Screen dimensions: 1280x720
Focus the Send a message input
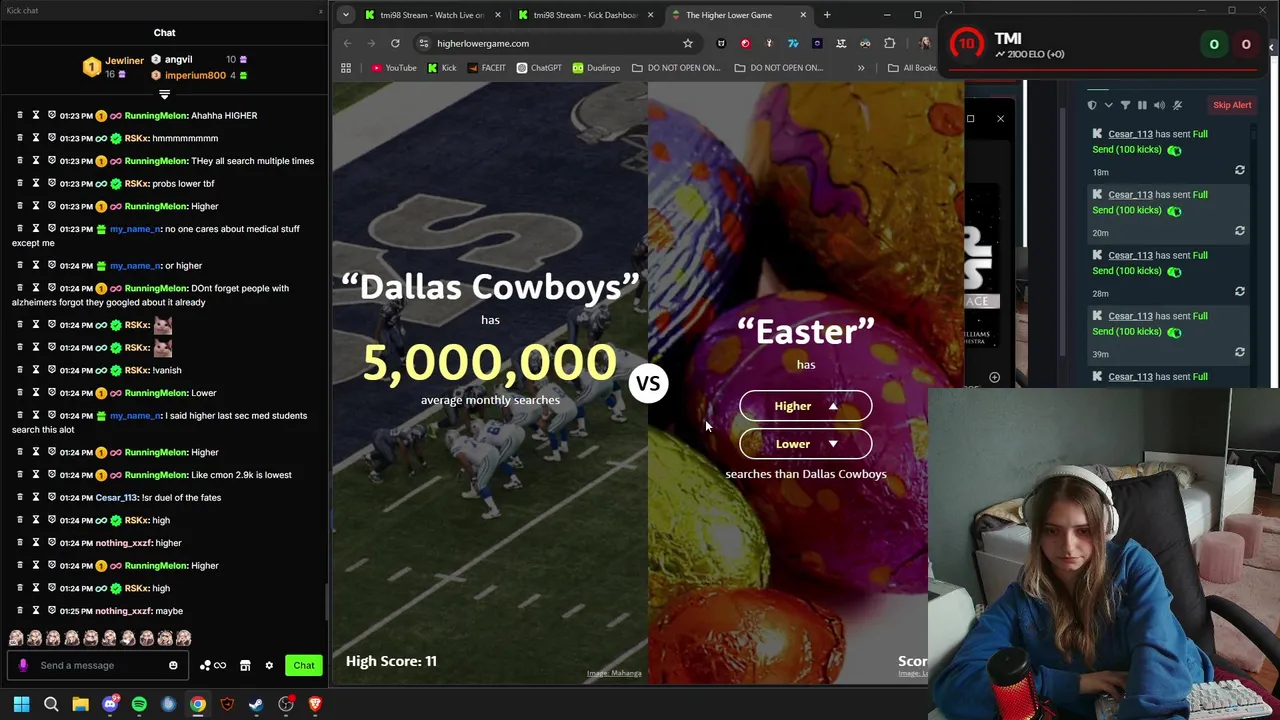tap(100, 665)
